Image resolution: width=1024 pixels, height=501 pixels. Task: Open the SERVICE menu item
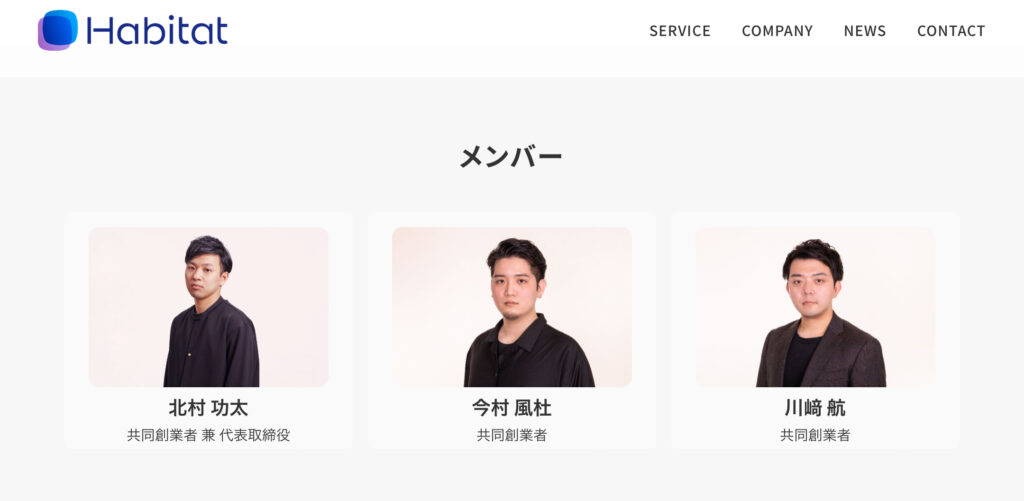tap(680, 31)
